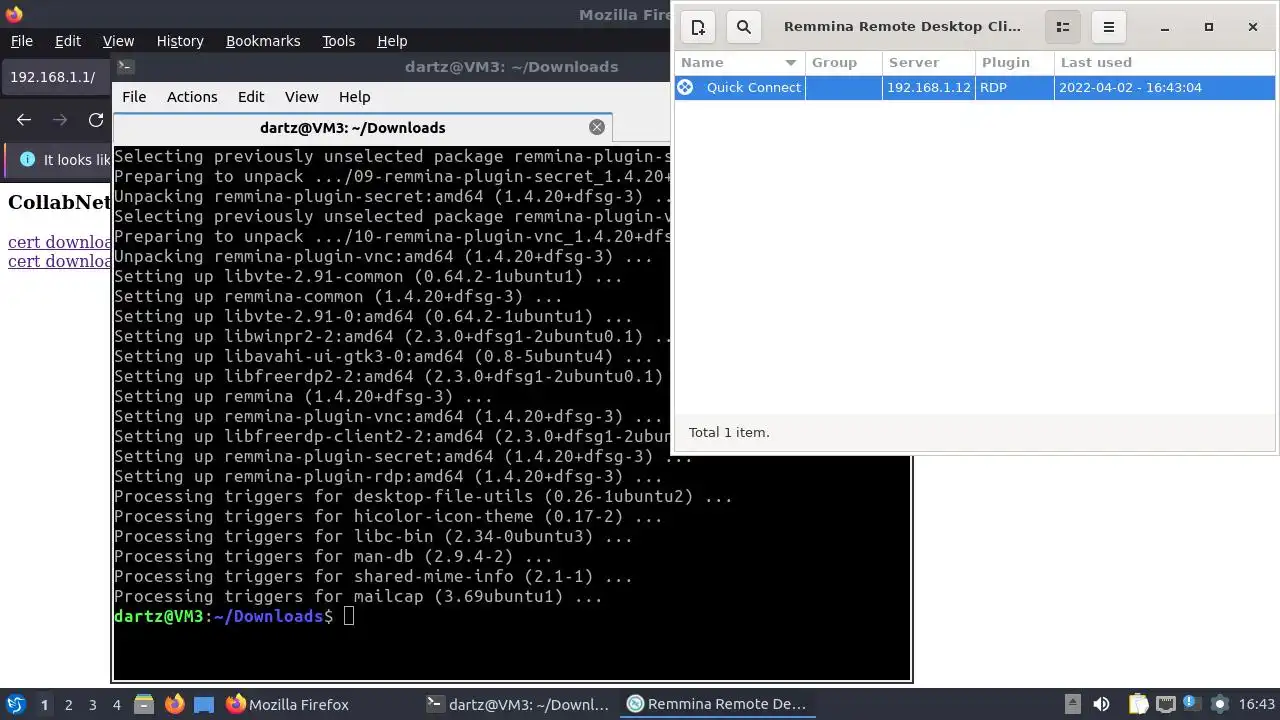Image resolution: width=1280 pixels, height=720 pixels.
Task: Launch Firefox from taskbar quick launcher
Action: [x=174, y=704]
